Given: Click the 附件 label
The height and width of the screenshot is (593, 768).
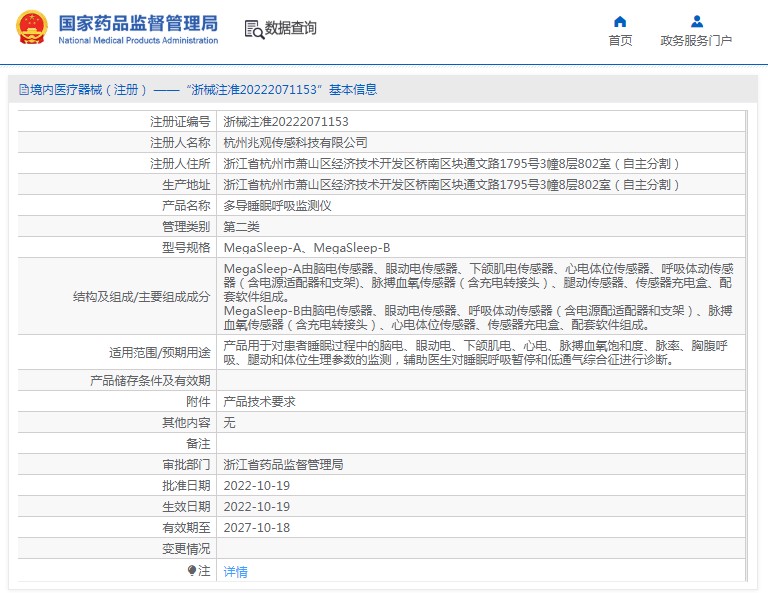Looking at the screenshot, I should click(198, 402).
